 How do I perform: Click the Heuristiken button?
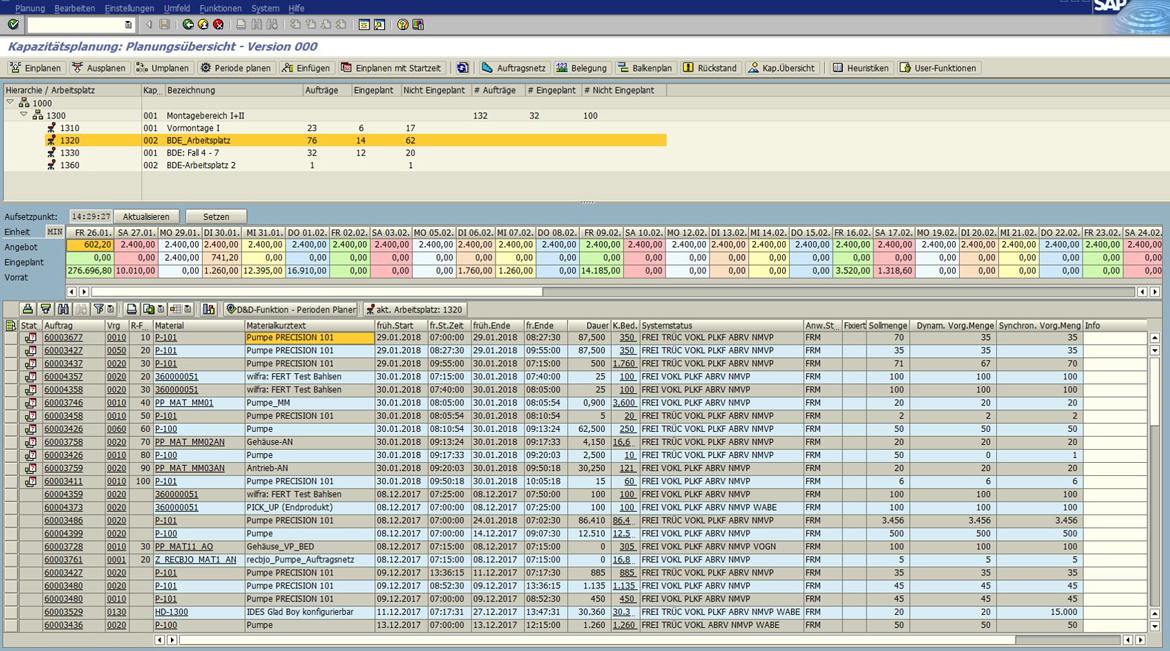[x=861, y=68]
